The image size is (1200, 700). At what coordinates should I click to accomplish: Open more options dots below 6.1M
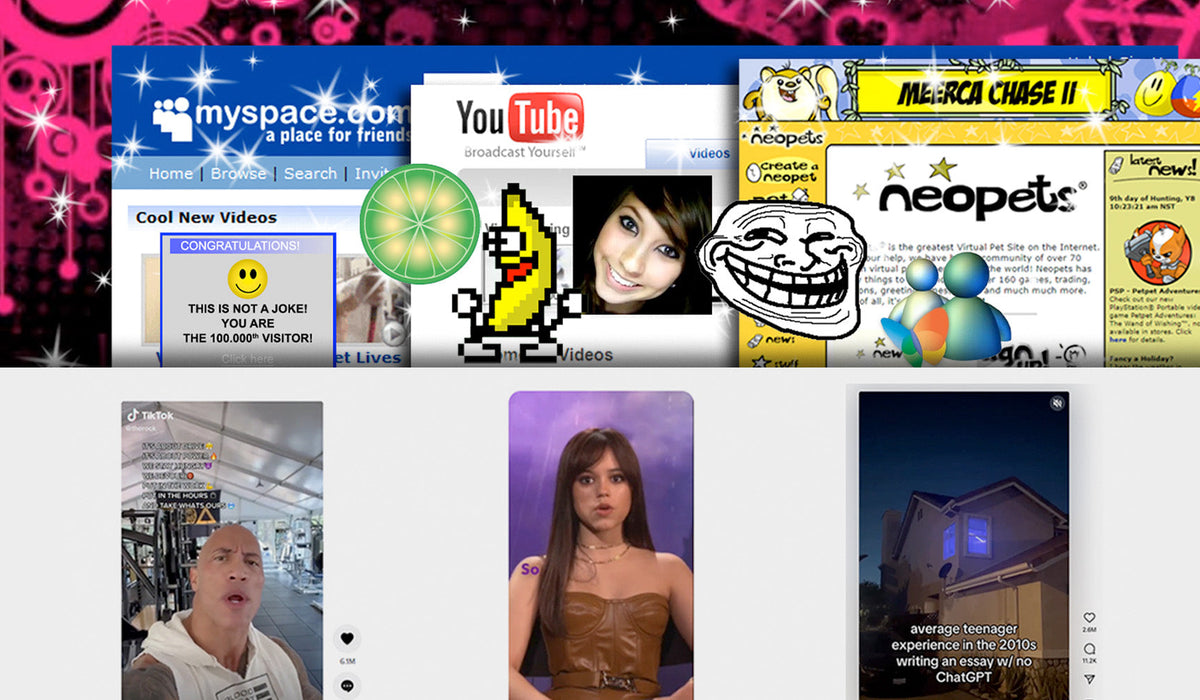point(347,686)
